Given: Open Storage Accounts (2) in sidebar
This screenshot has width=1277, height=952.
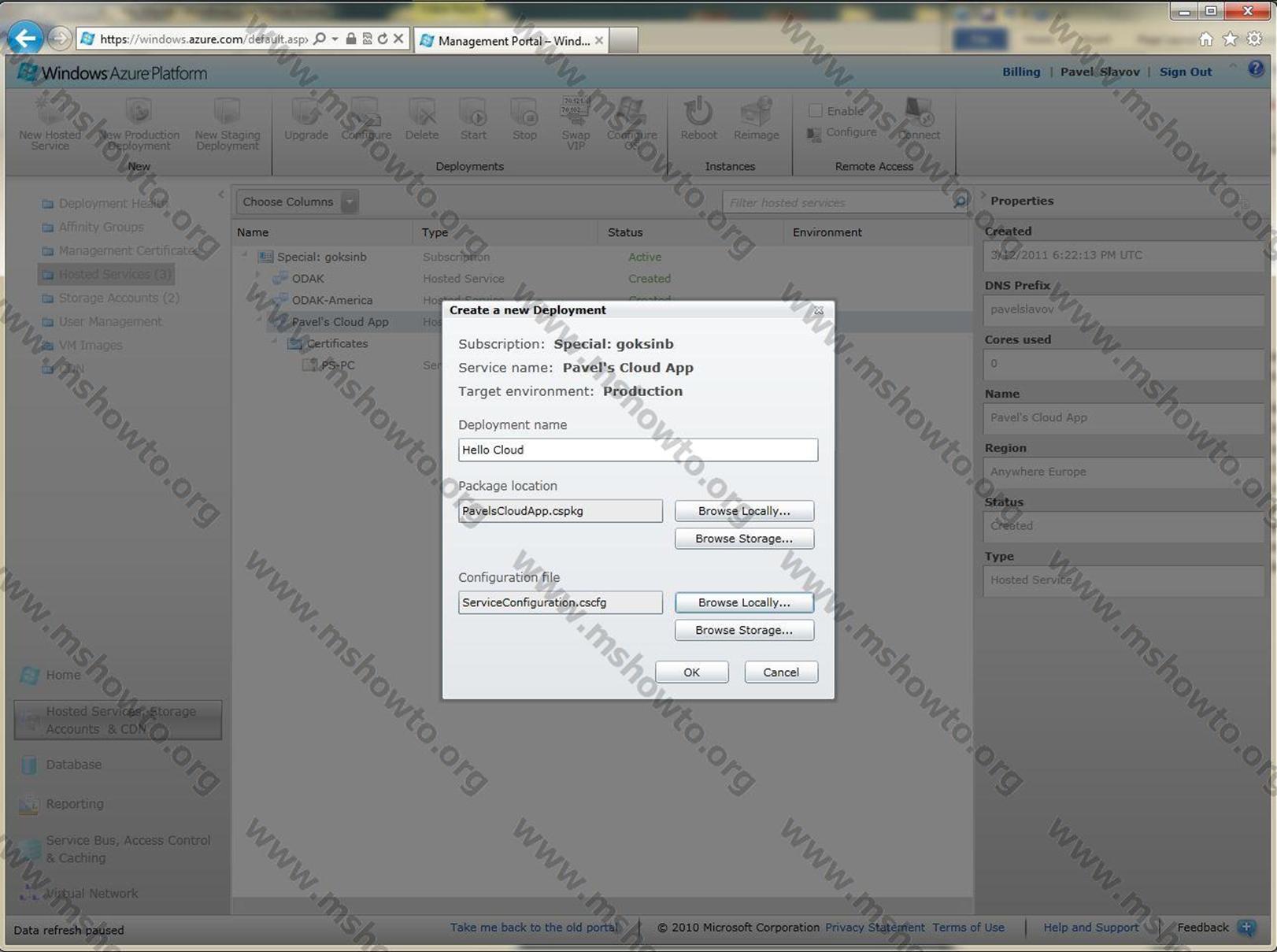Looking at the screenshot, I should pyautogui.click(x=110, y=298).
